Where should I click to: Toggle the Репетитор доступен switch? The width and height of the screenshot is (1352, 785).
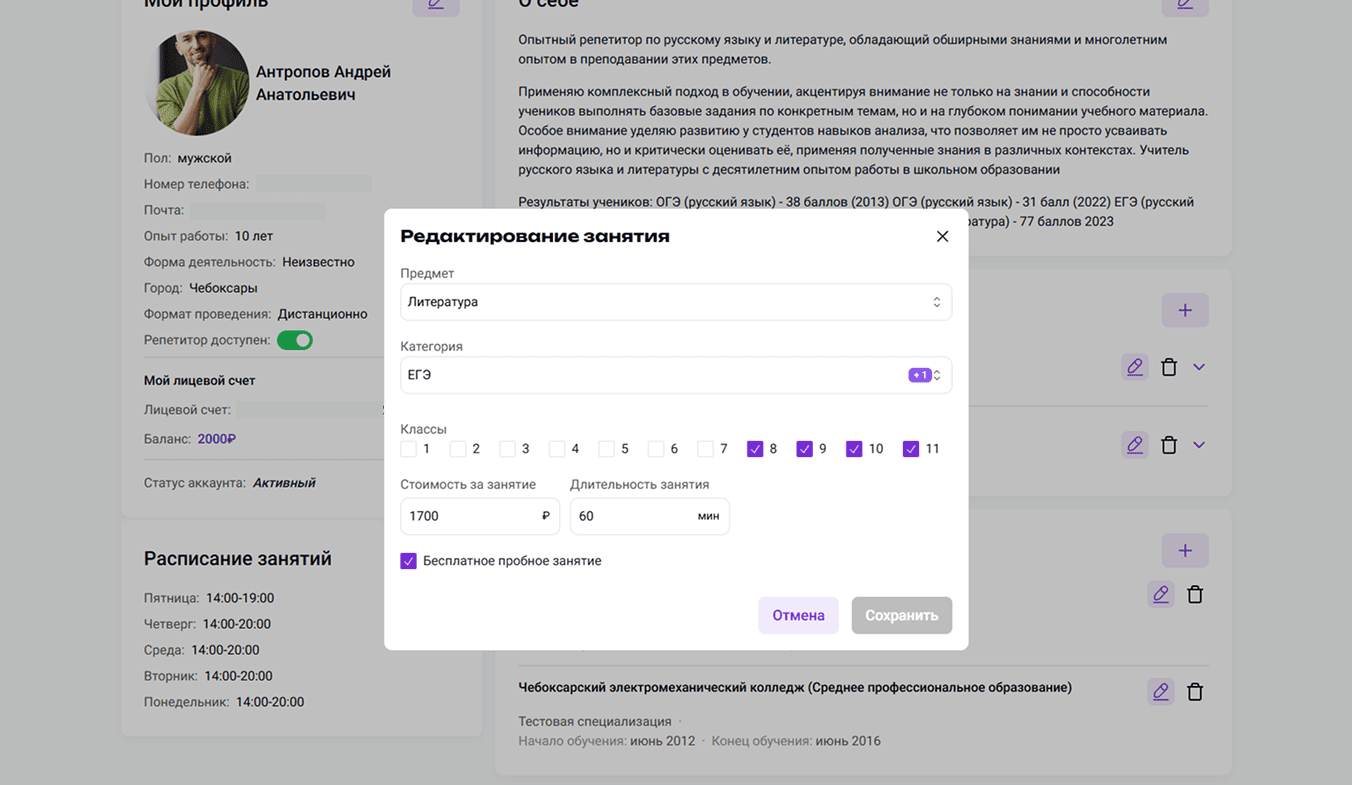[295, 340]
